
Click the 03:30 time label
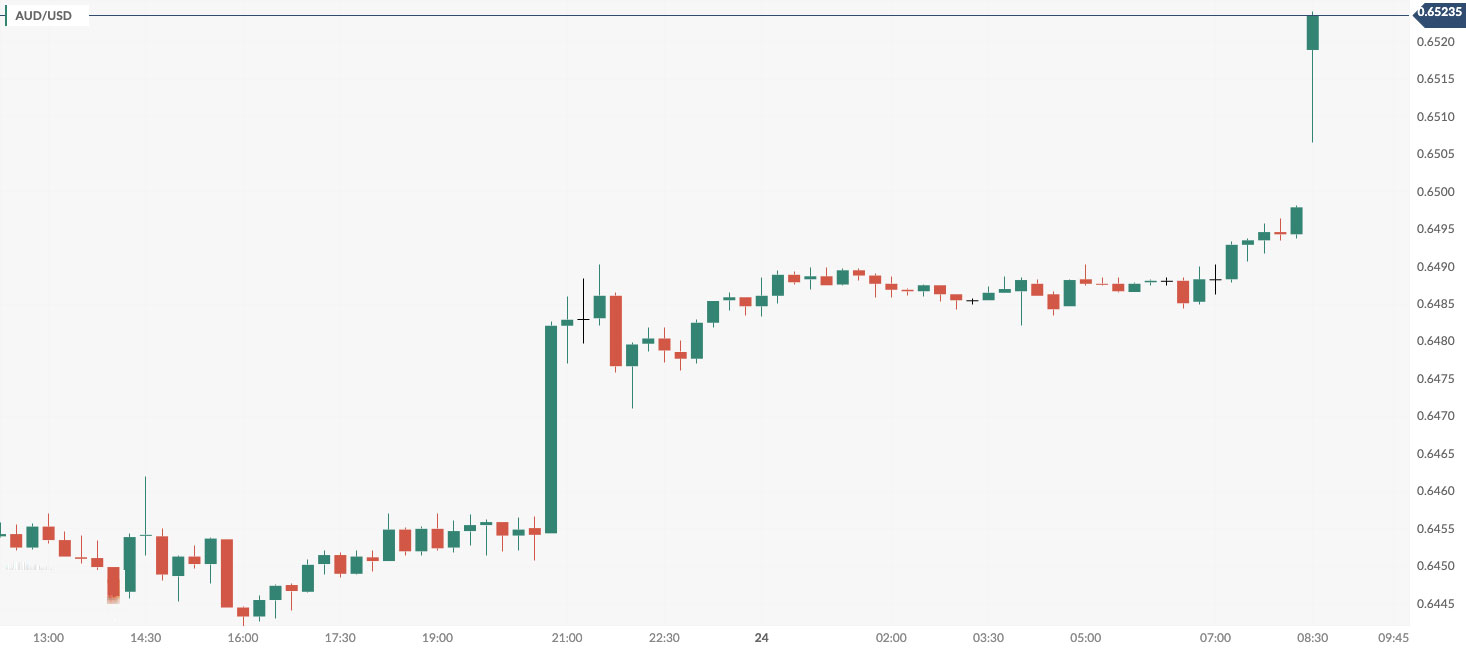[x=988, y=638]
